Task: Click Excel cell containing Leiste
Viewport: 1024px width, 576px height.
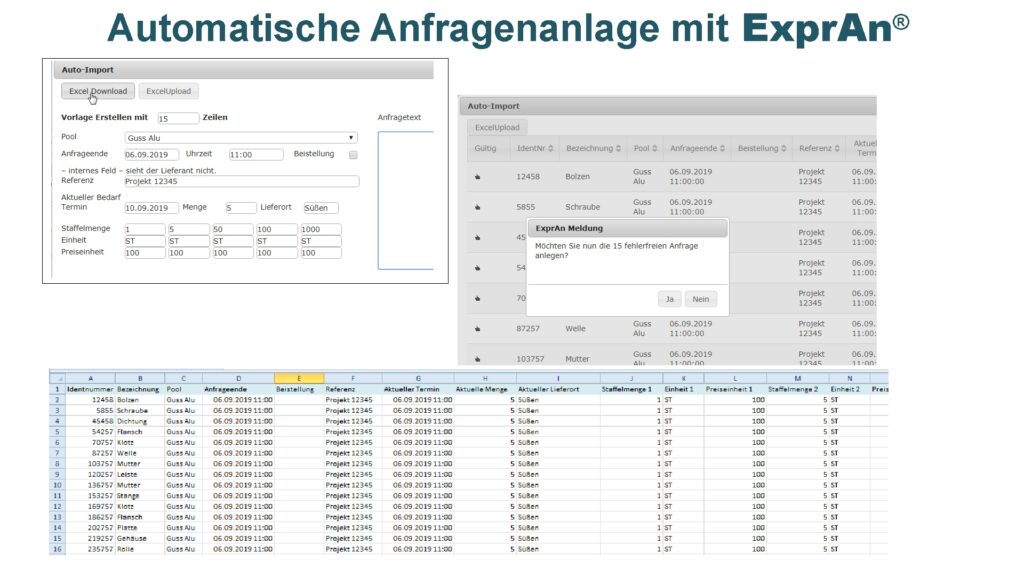Action: [140, 475]
